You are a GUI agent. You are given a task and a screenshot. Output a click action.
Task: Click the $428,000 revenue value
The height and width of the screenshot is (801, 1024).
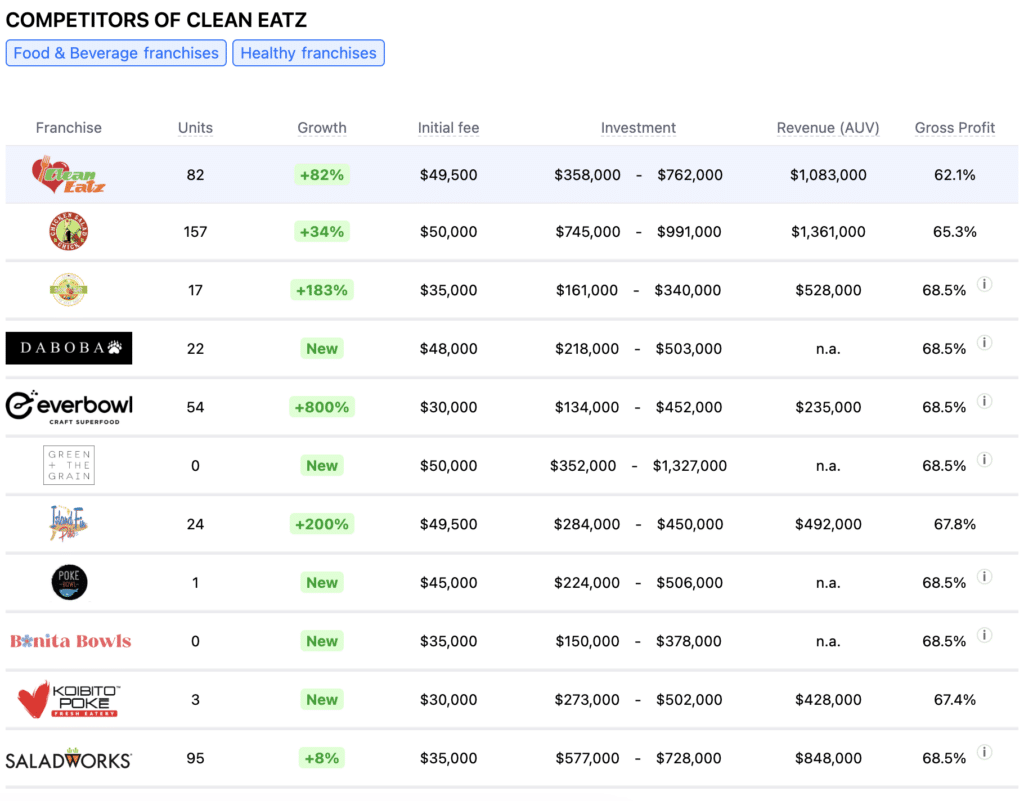828,700
